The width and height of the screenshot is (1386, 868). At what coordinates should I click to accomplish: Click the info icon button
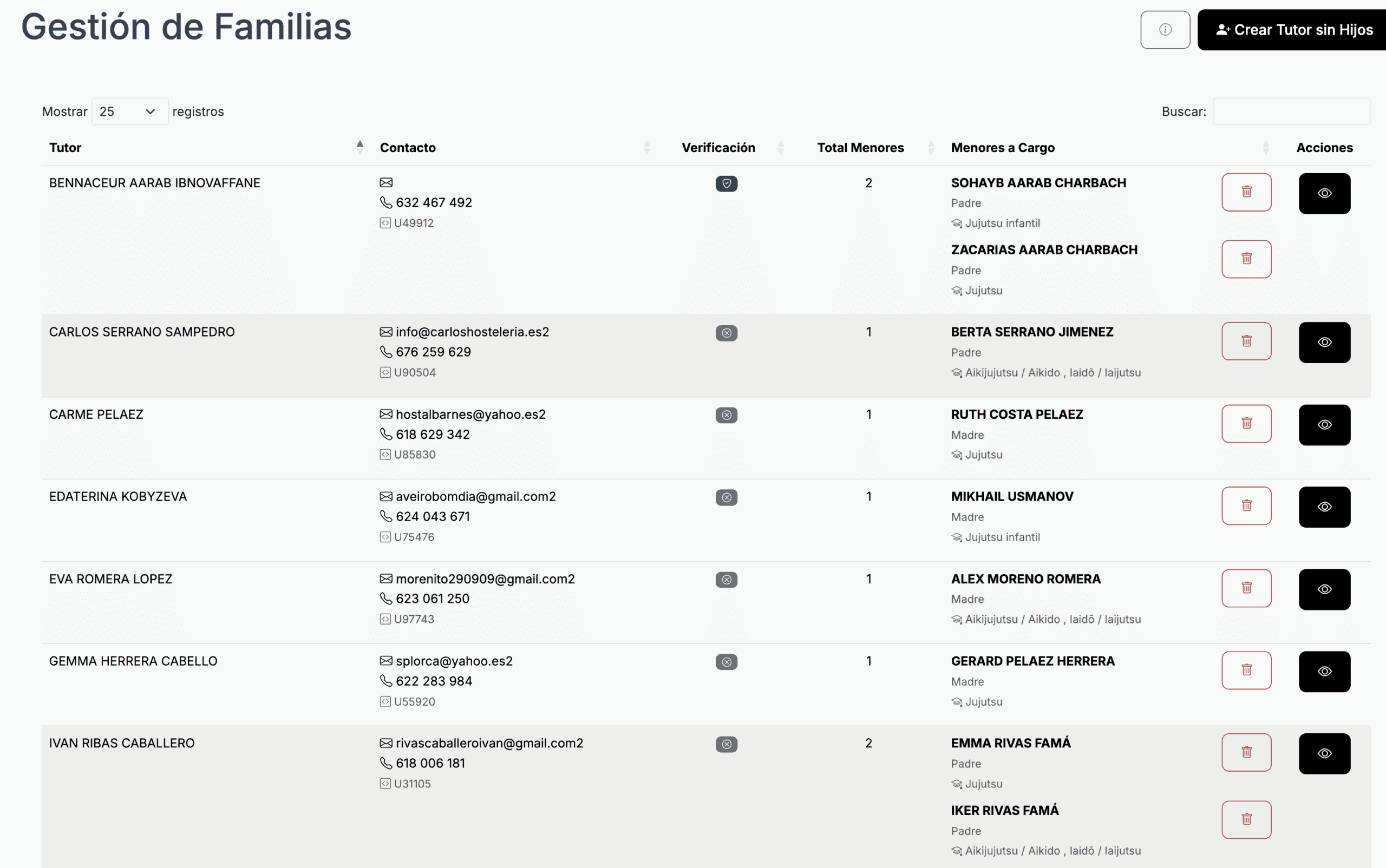[x=1165, y=30]
